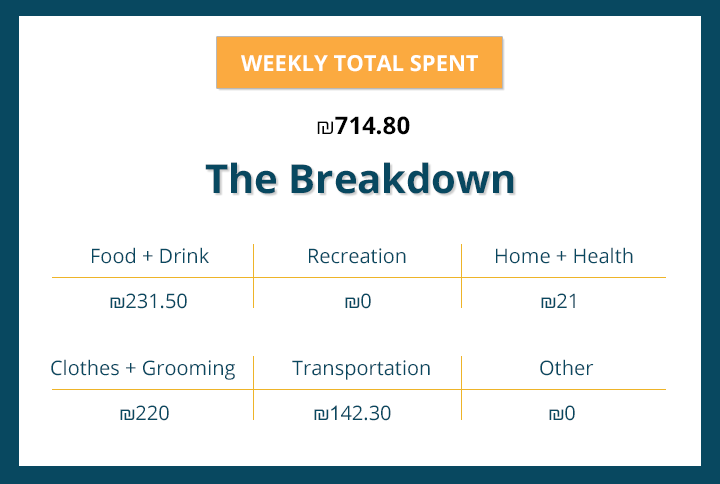Click the Weekly Total Spent button
720x484 pixels.
tap(359, 63)
